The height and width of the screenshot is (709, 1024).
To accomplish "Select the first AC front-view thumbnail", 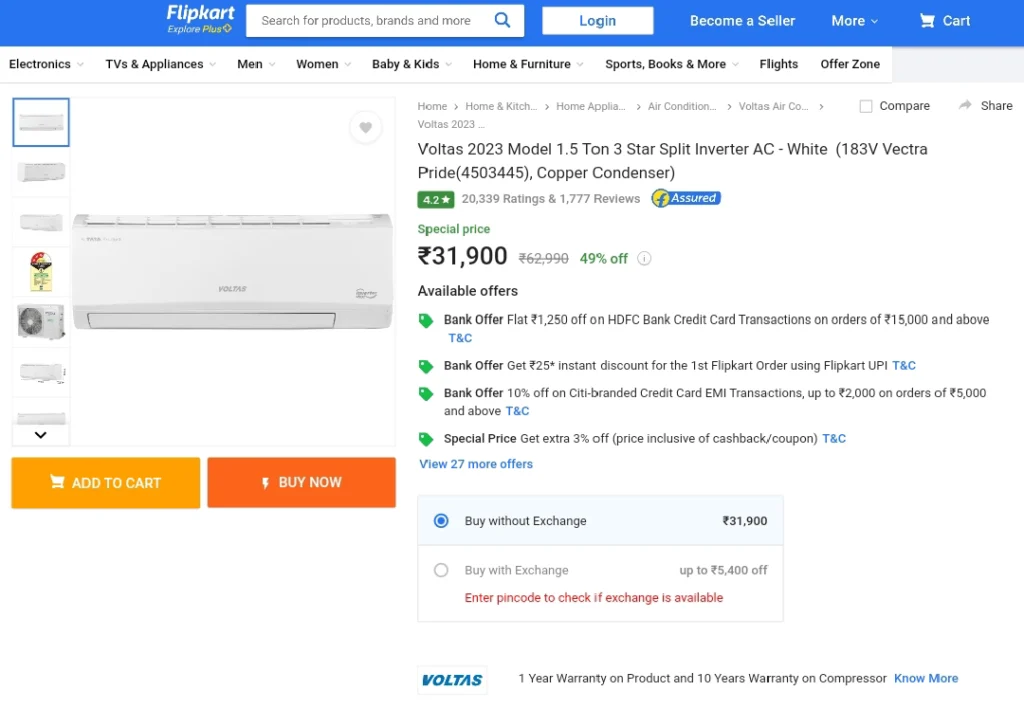I will click(x=41, y=122).
